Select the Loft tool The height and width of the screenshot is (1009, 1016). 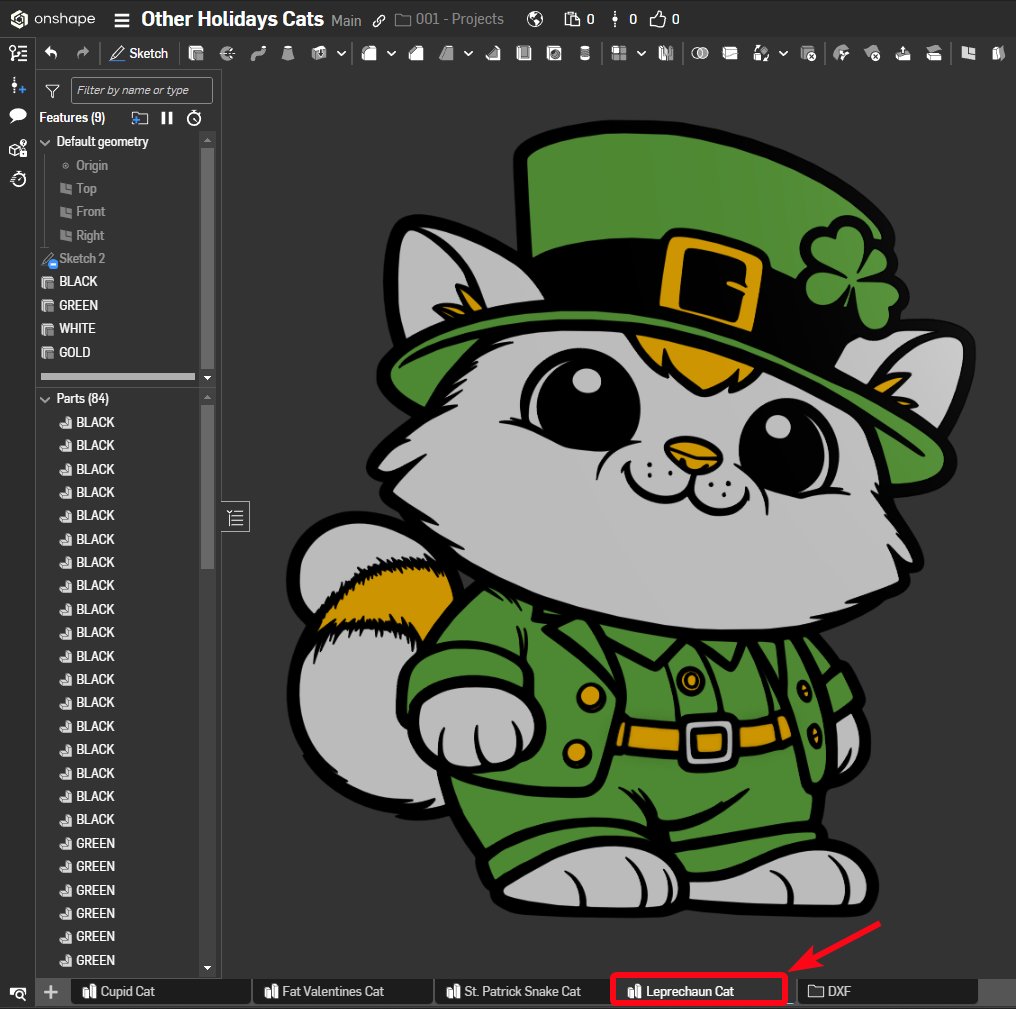(x=288, y=53)
